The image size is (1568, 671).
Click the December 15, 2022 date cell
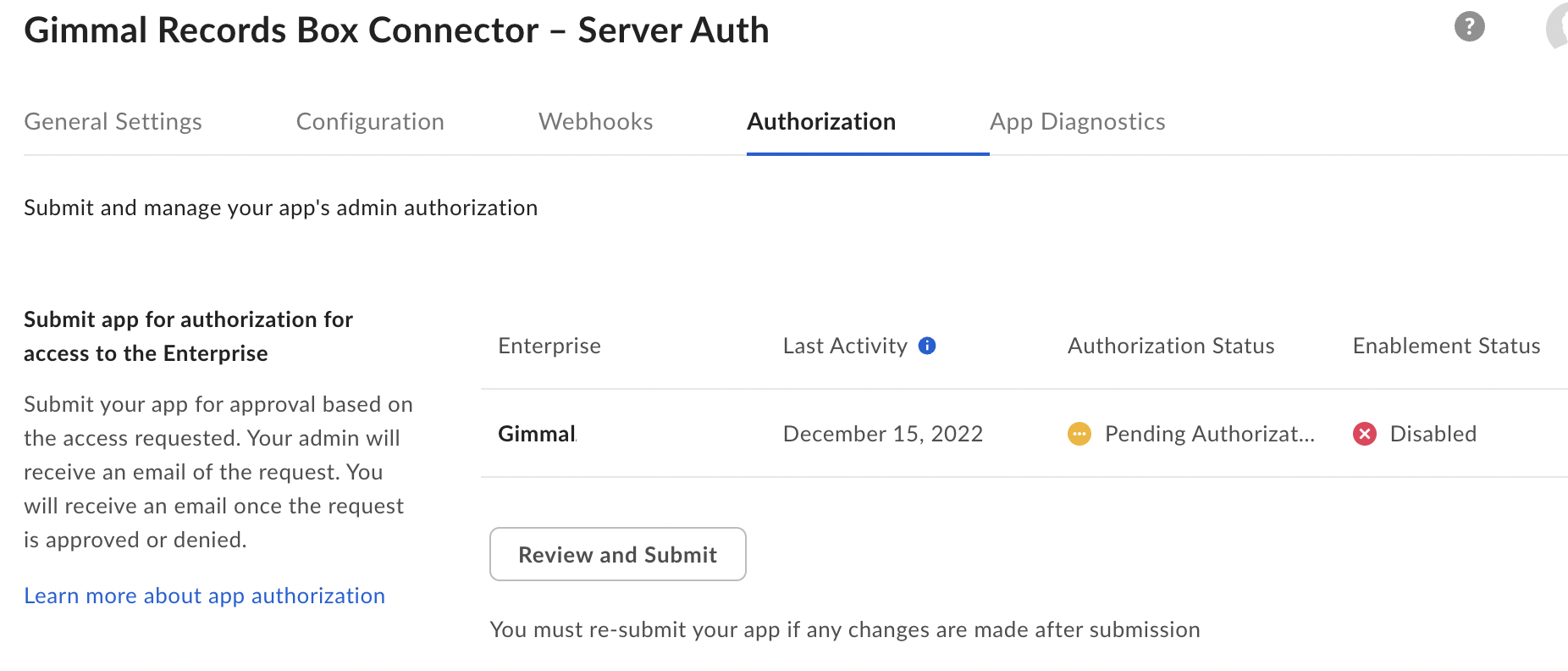(x=882, y=434)
